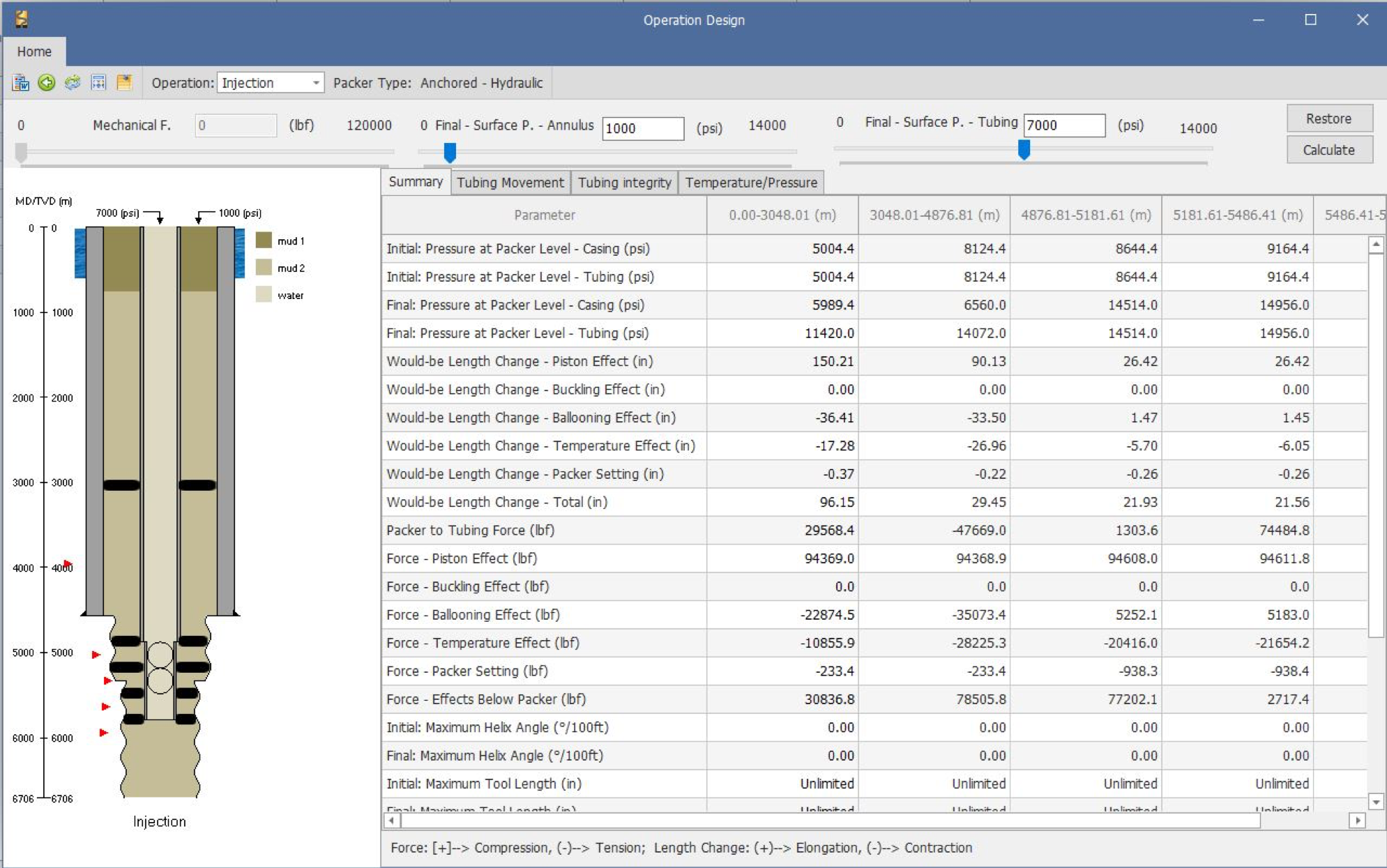This screenshot has height=868, width=1387.
Task: Click the calculator toolbar icon
Action: coord(98,83)
